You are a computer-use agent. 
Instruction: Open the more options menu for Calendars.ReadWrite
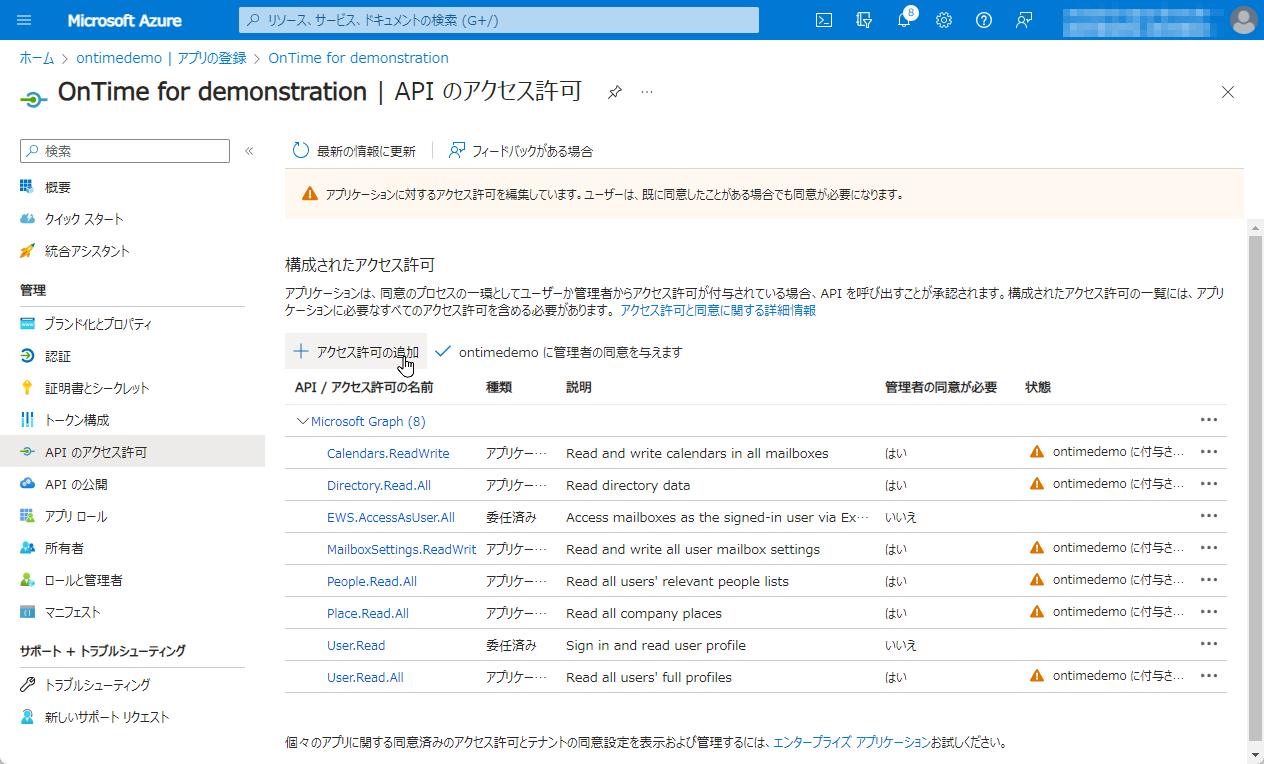1209,451
